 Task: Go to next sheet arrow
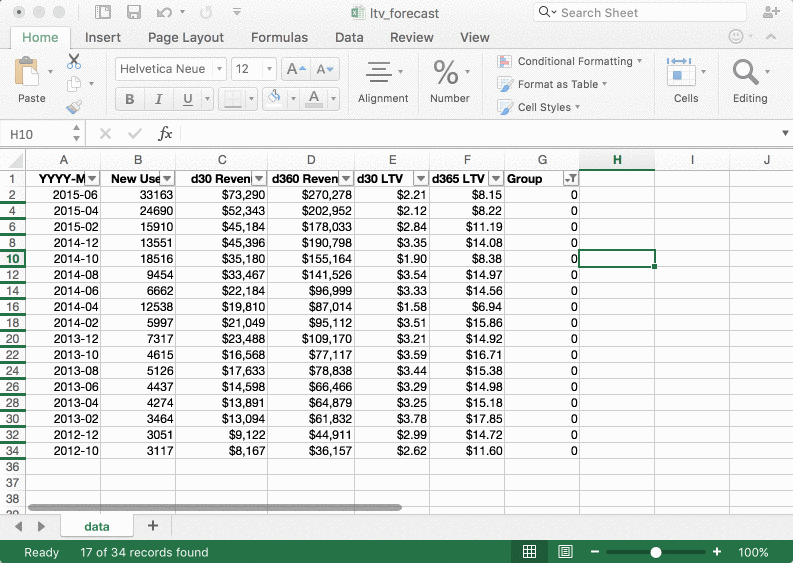tap(41, 526)
